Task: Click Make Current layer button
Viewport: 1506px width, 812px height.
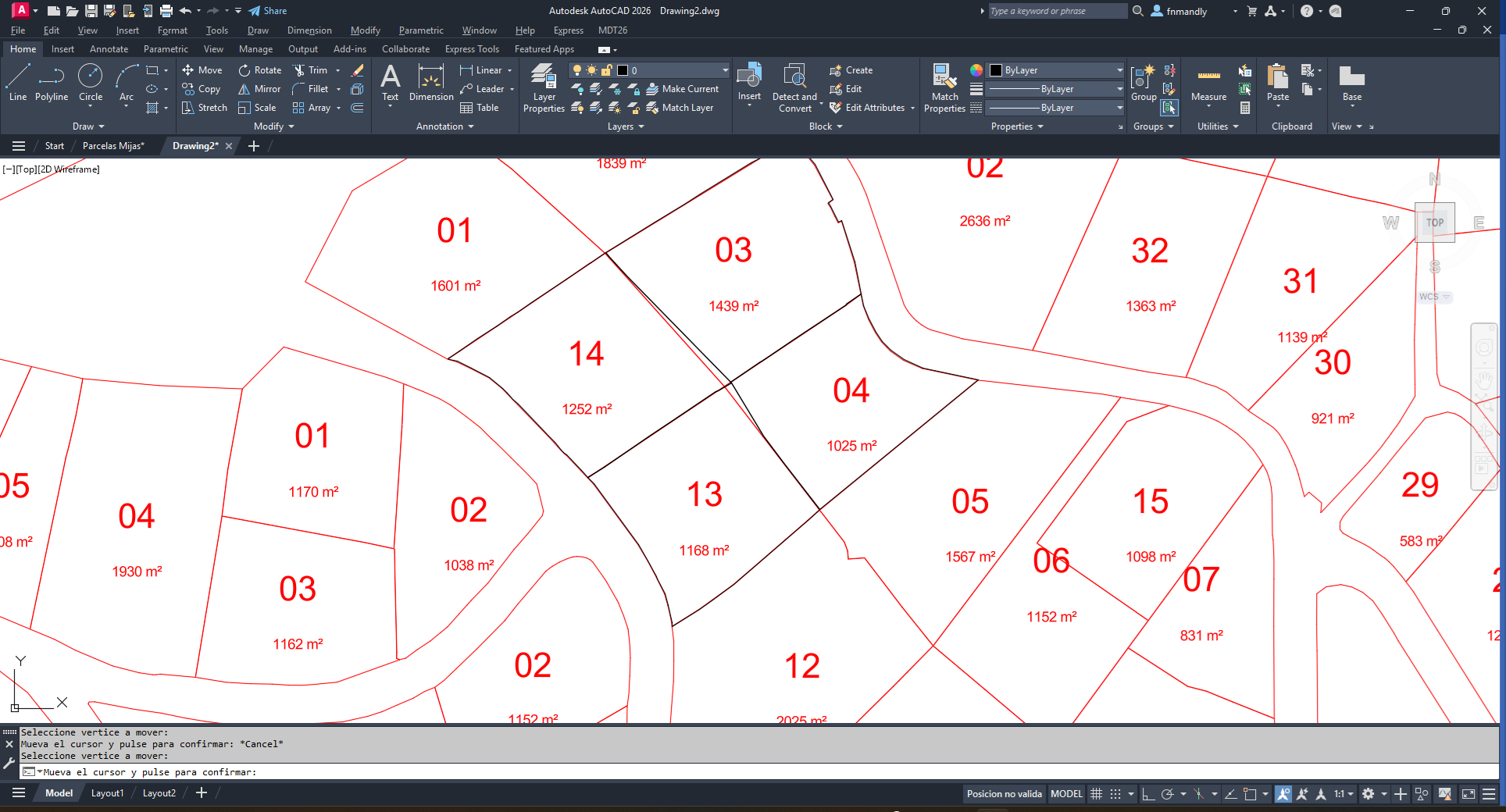Action: pos(683,89)
